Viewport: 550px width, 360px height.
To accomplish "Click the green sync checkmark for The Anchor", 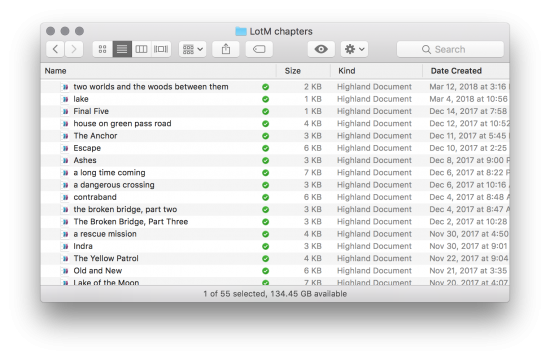I will pos(266,136).
